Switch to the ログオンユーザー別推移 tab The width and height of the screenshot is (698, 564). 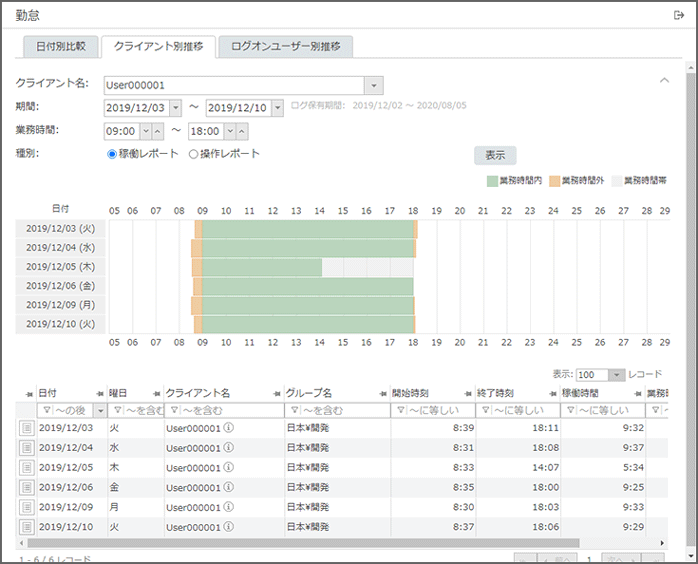(285, 47)
